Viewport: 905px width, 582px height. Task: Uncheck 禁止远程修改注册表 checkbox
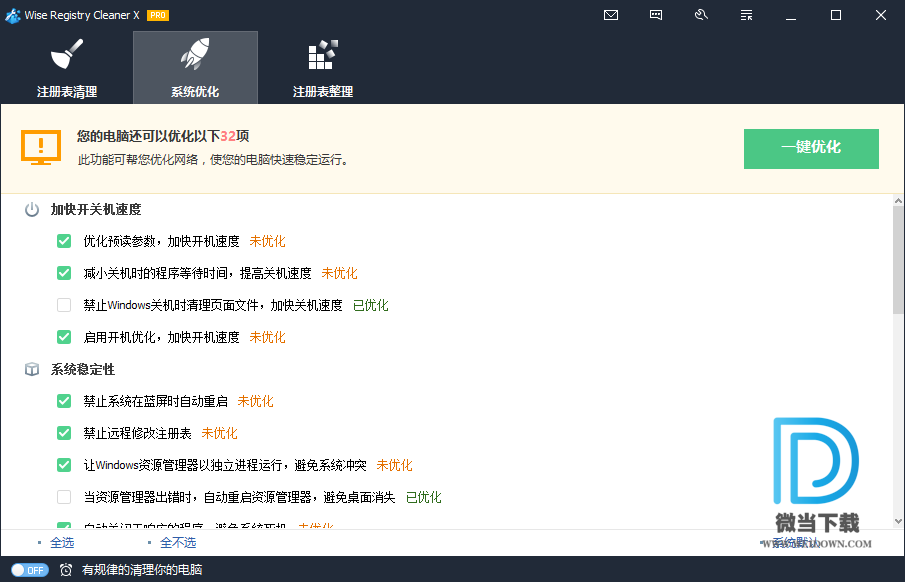click(x=64, y=433)
